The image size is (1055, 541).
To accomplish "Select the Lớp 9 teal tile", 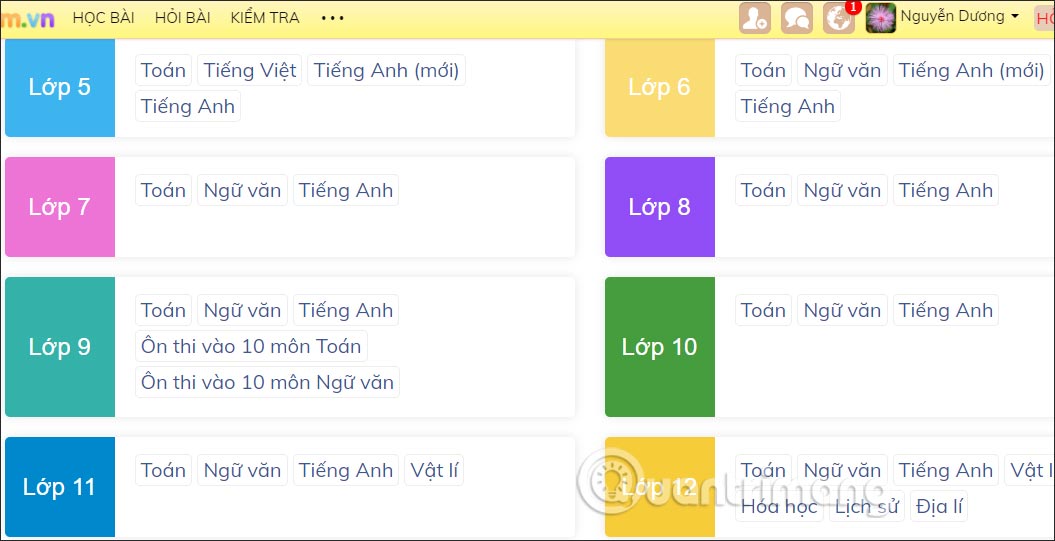I will [x=60, y=347].
